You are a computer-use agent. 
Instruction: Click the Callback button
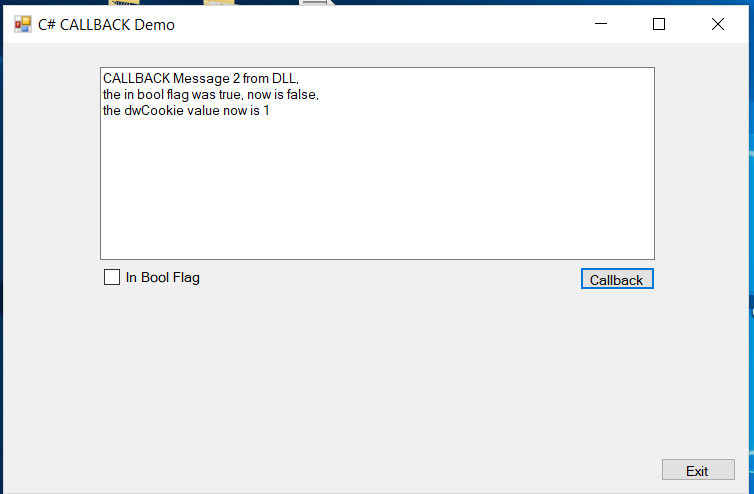pyautogui.click(x=617, y=279)
